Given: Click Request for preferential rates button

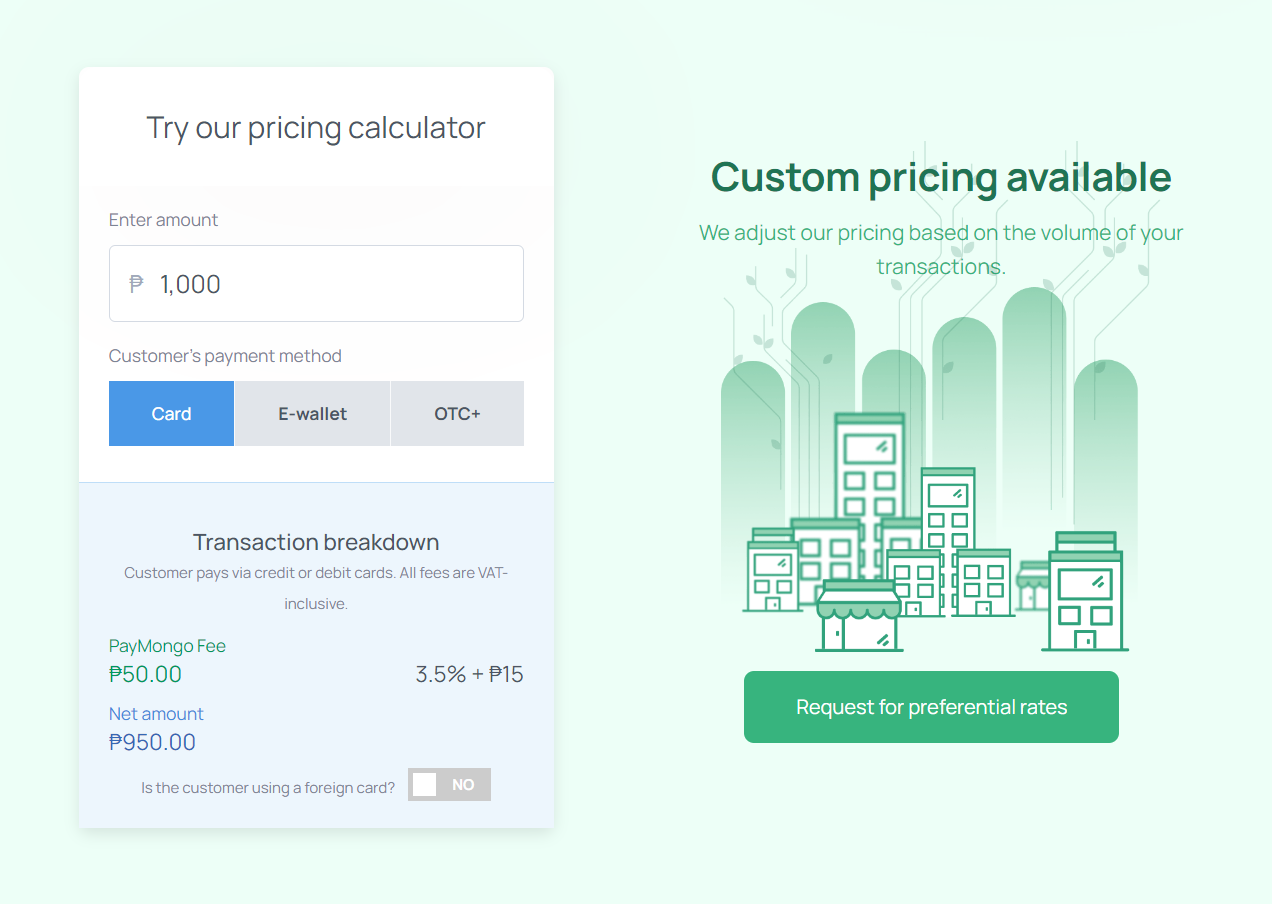Looking at the screenshot, I should point(931,707).
